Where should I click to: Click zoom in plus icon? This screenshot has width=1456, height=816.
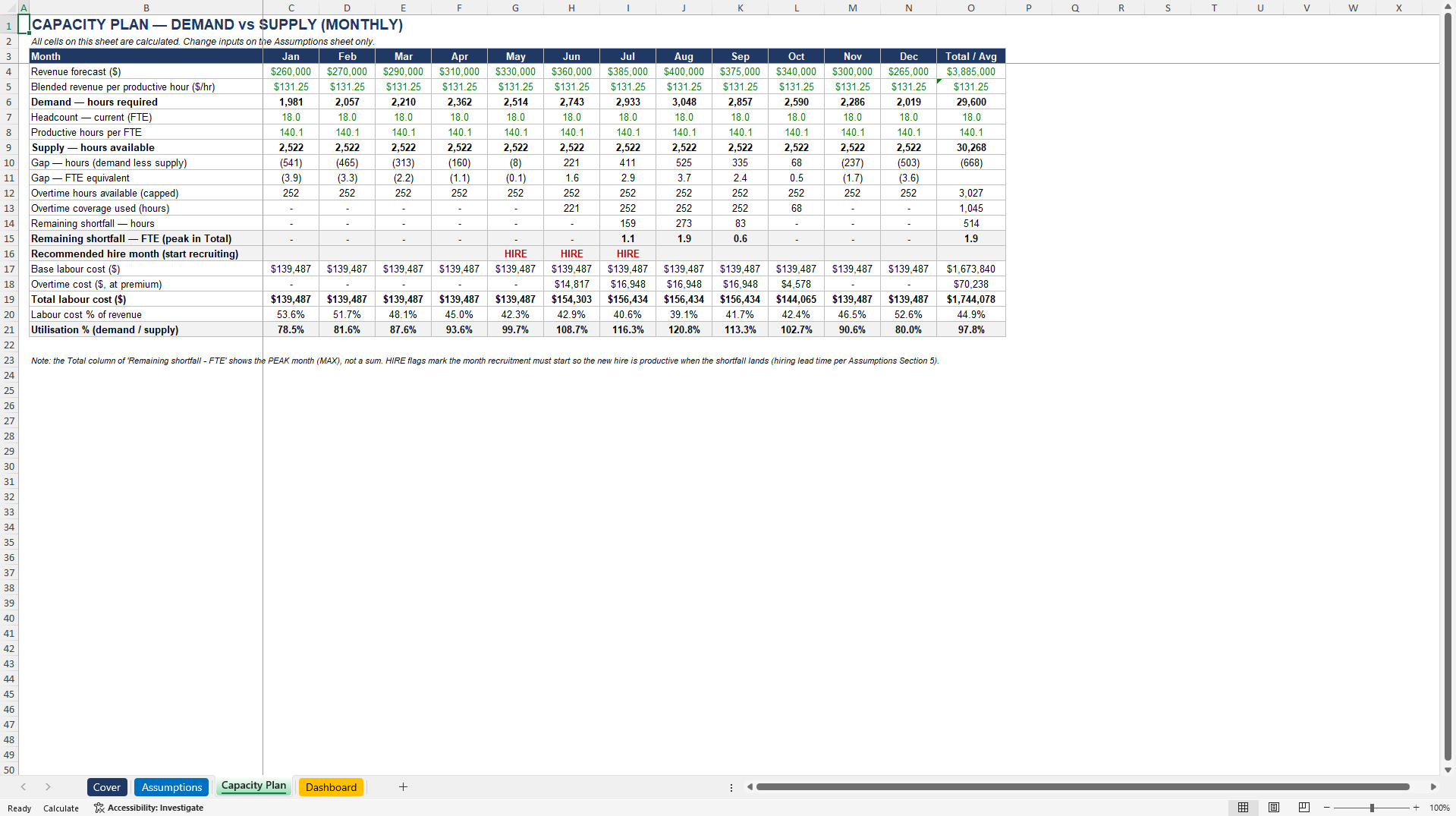click(1416, 808)
